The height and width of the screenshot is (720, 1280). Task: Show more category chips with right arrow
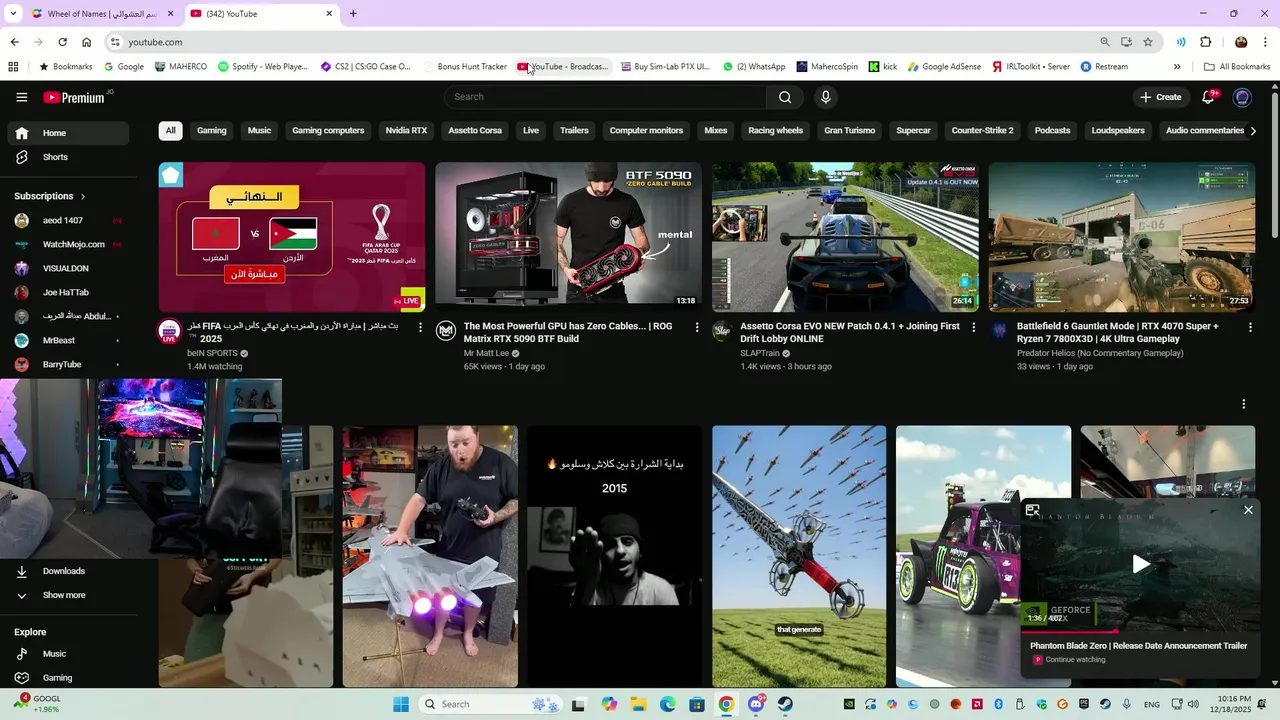tap(1253, 130)
